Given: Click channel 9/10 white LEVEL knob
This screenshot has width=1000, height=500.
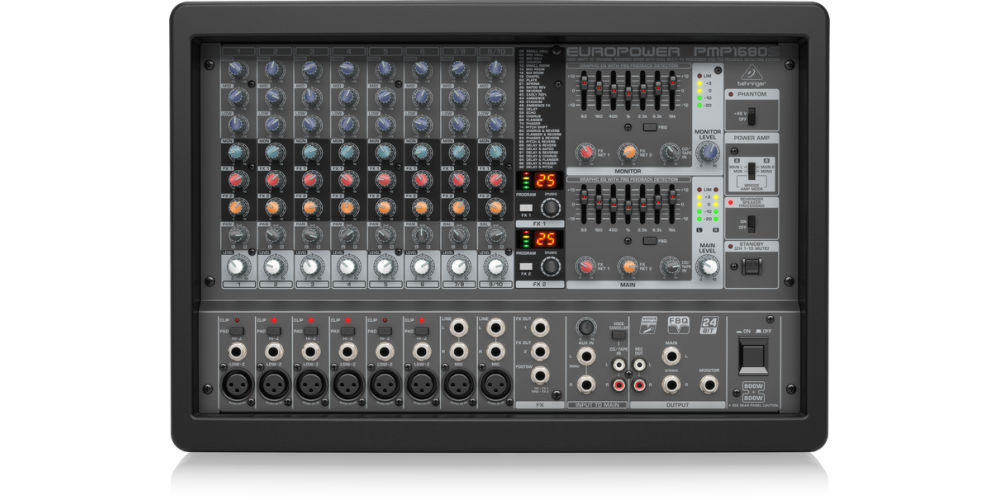Looking at the screenshot, I should click(496, 266).
